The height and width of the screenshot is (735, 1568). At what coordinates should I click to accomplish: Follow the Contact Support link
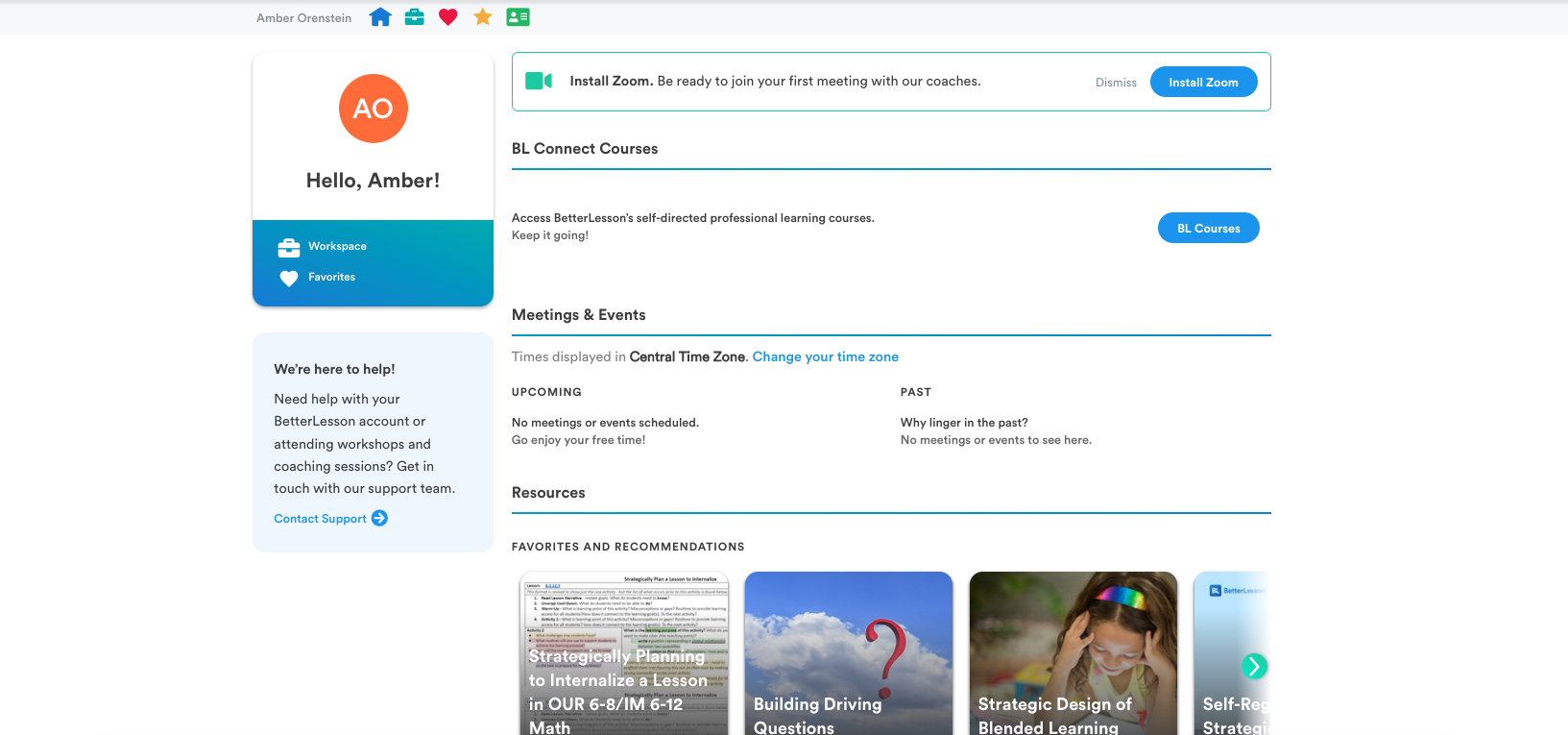point(320,519)
